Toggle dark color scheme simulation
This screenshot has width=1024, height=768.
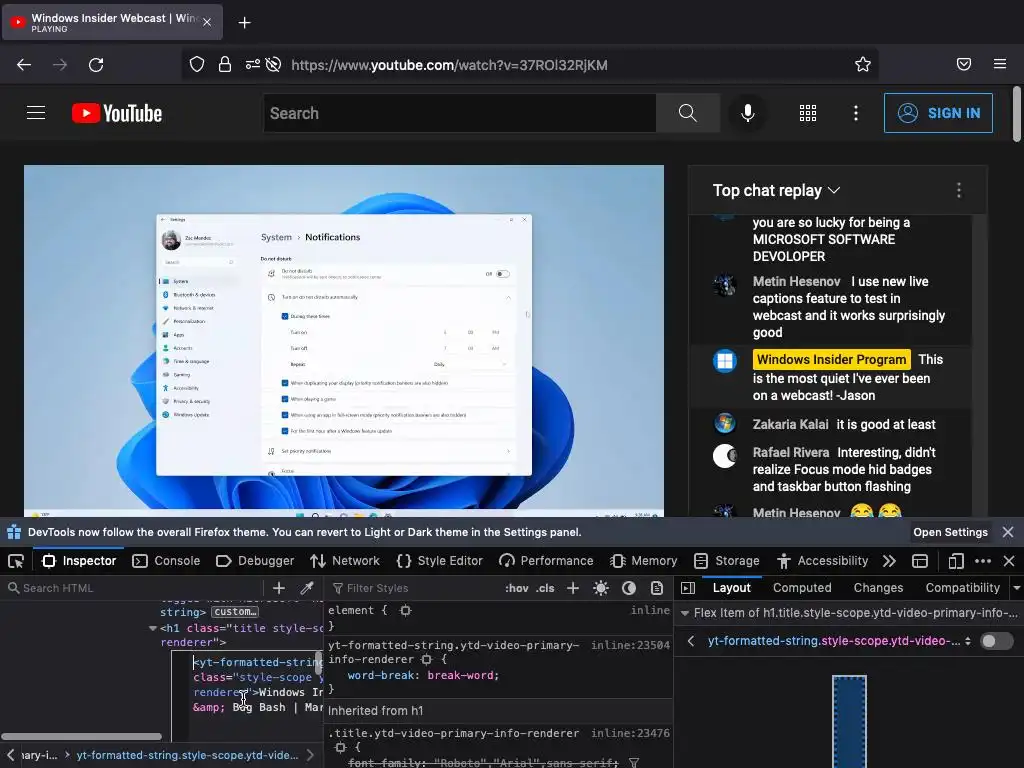click(x=629, y=588)
